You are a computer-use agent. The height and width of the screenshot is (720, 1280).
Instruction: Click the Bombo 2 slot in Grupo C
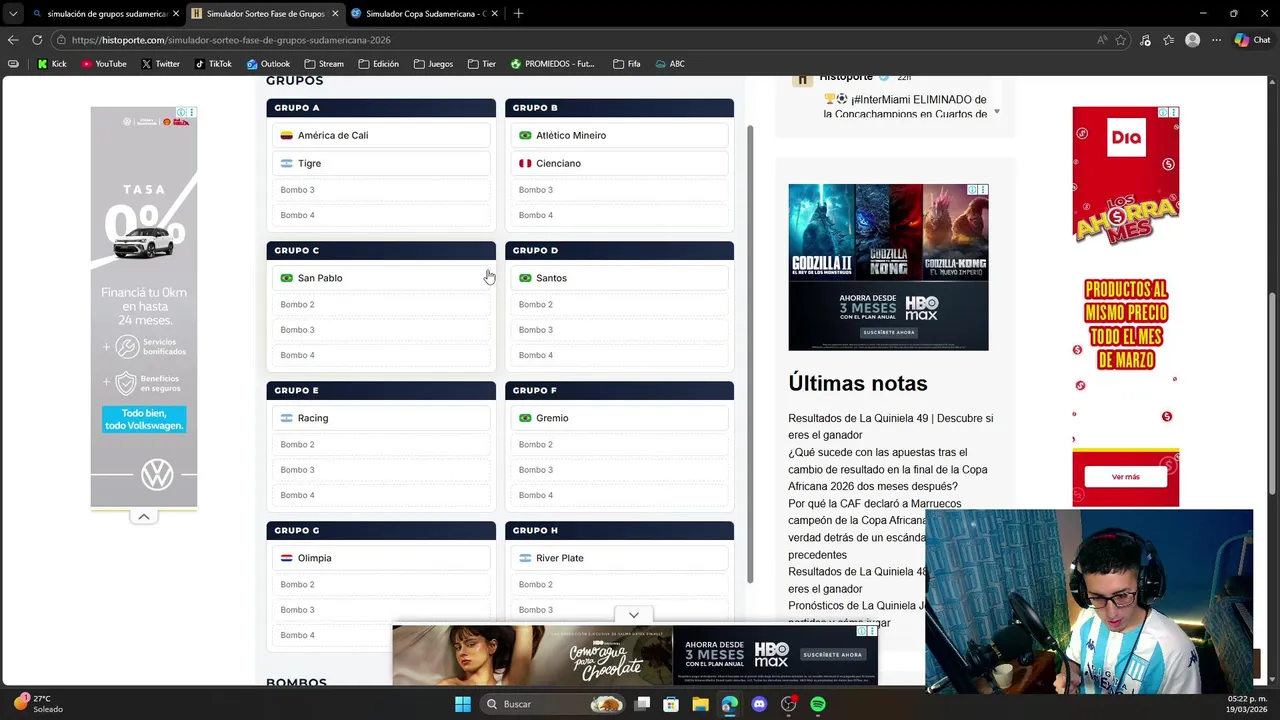click(x=381, y=304)
